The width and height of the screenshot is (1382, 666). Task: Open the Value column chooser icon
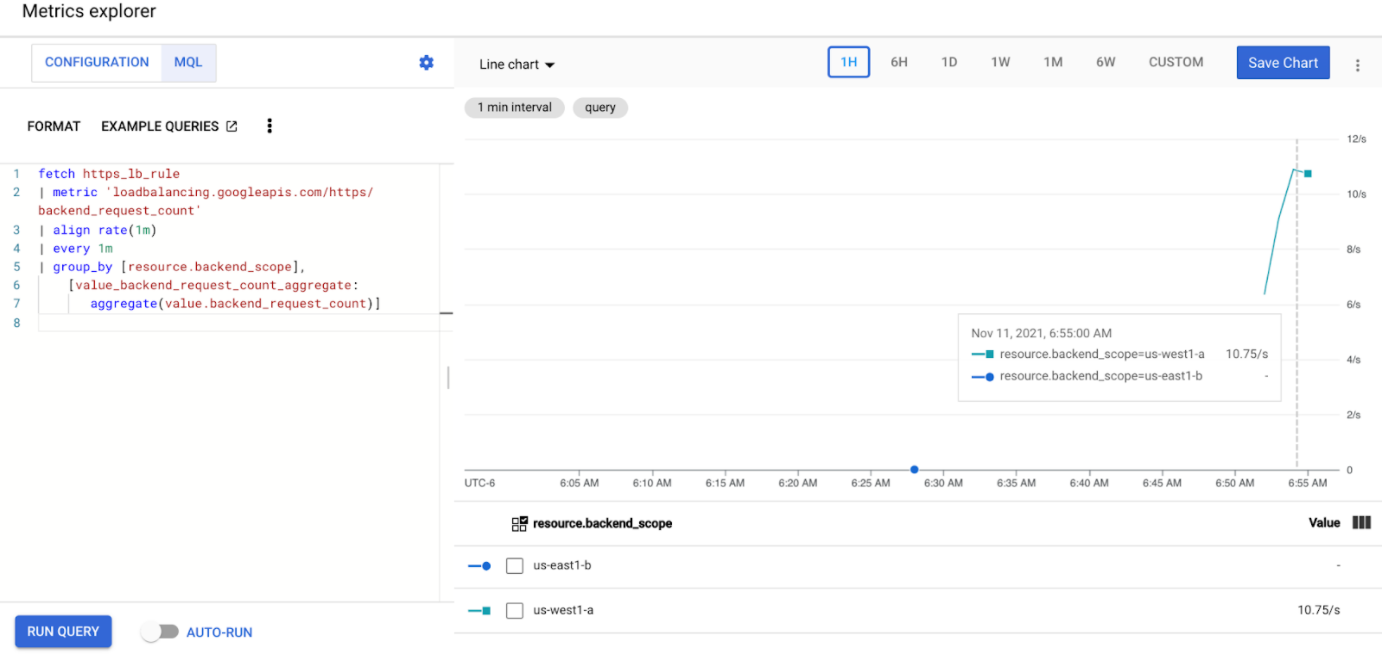click(1360, 523)
